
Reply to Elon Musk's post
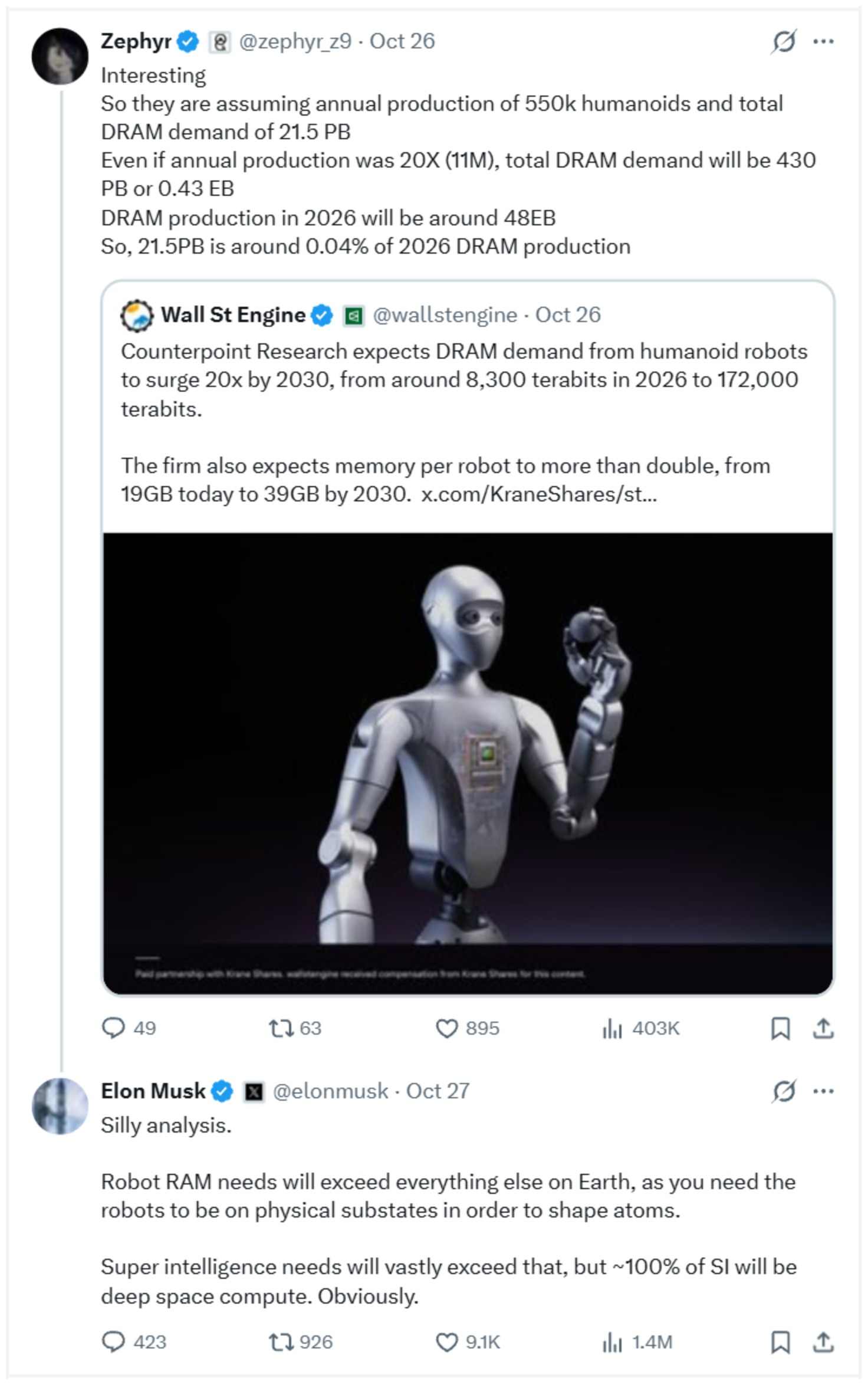pyautogui.click(x=133, y=1342)
